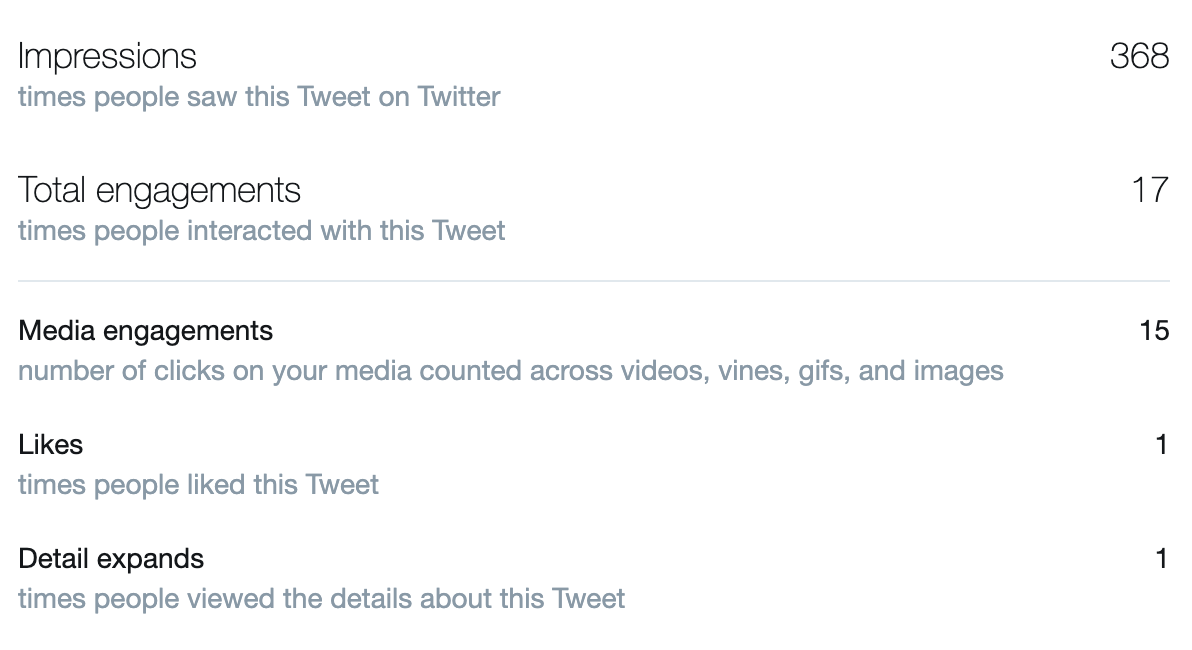
Task: Click "times people interacted with this Tweet" text
Action: 261,231
